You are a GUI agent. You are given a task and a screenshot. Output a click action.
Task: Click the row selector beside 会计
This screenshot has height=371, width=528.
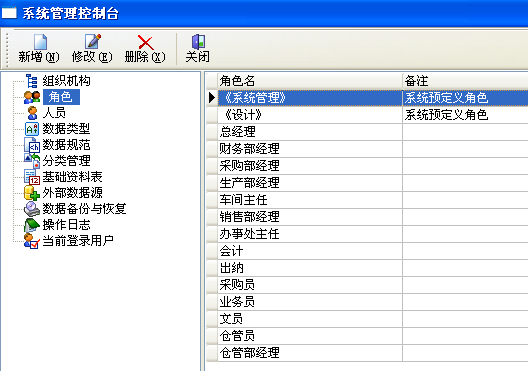212,251
